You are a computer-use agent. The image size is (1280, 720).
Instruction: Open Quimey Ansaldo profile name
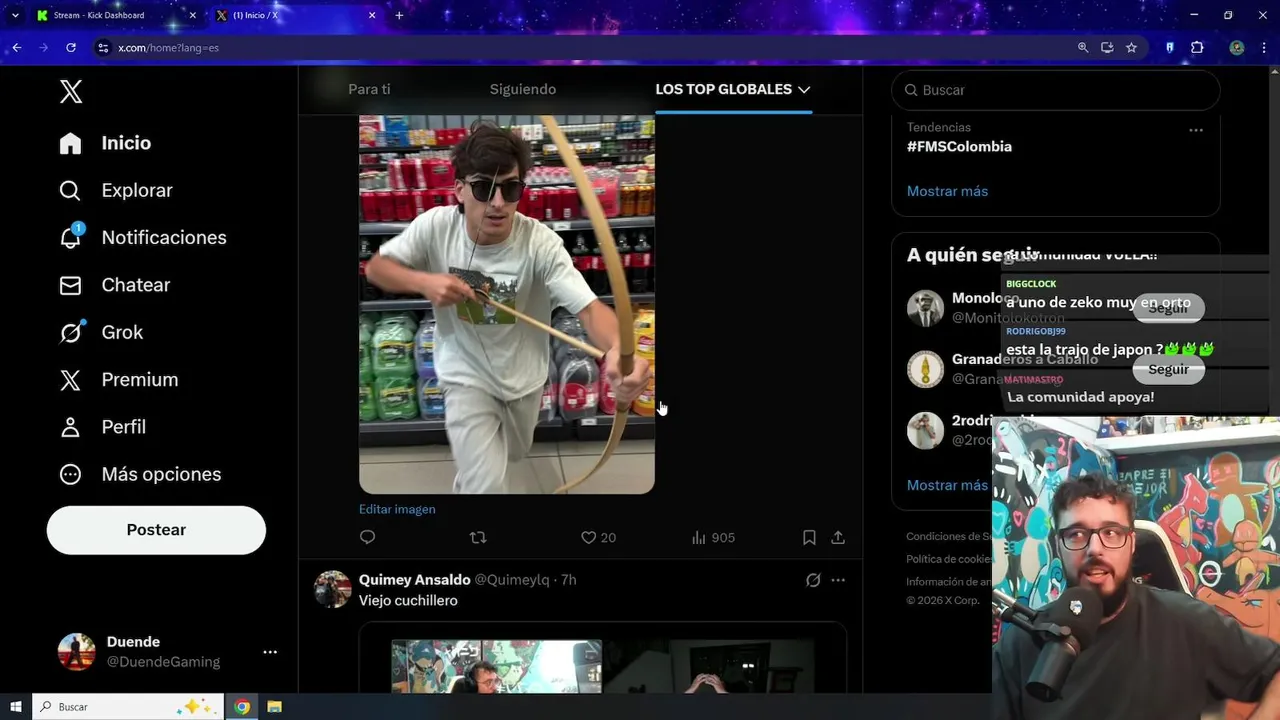point(414,580)
